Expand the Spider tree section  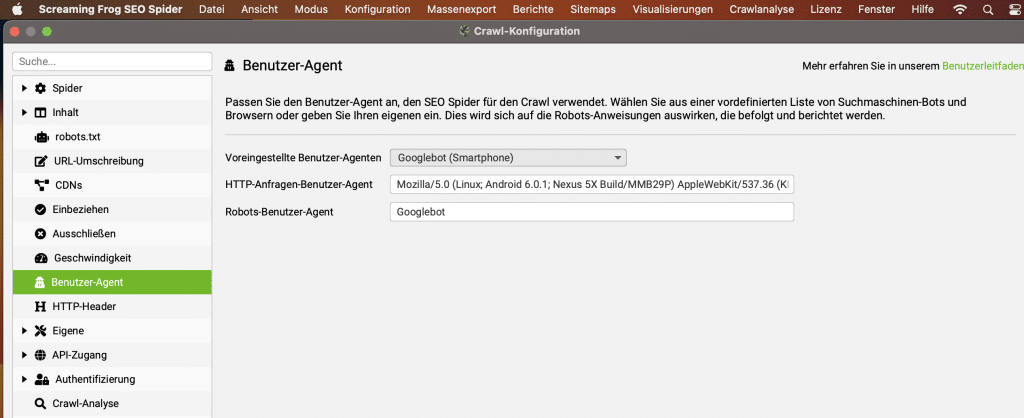tap(24, 88)
